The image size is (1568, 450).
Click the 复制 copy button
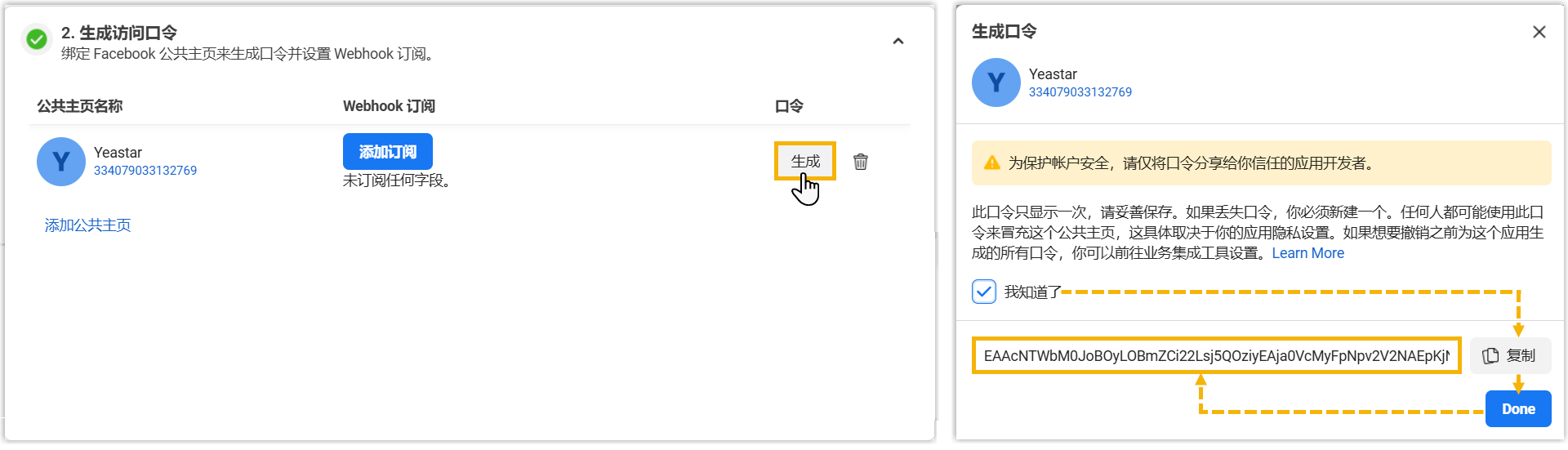pyautogui.click(x=1510, y=355)
